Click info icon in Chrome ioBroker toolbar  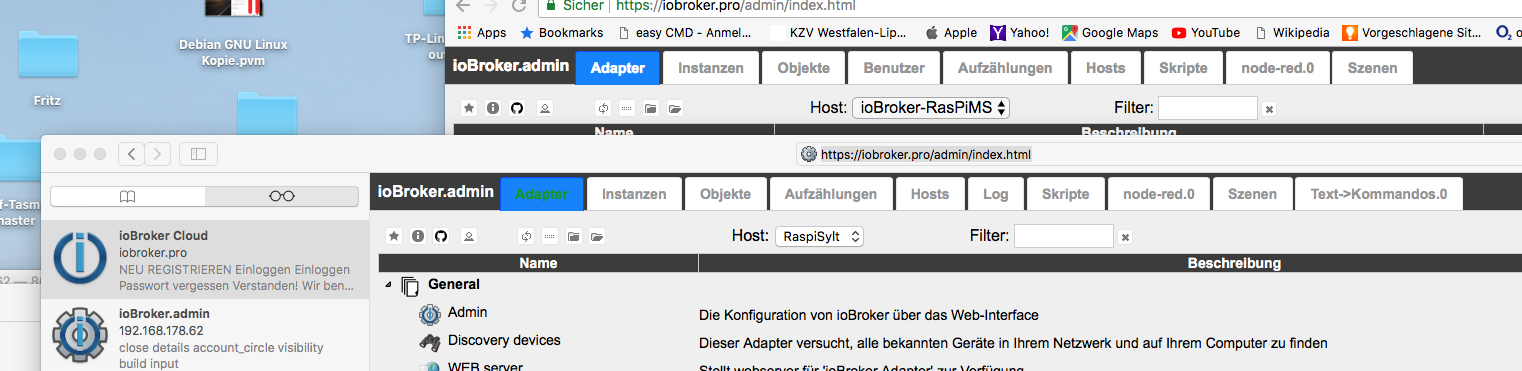tap(493, 108)
